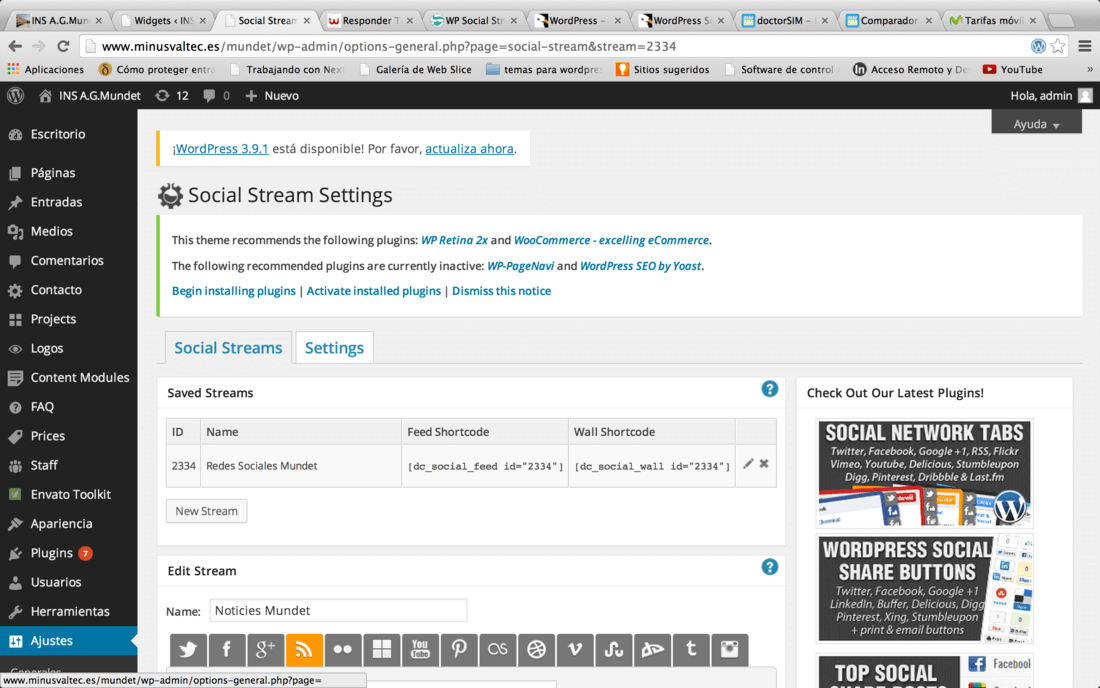1100x688 pixels.
Task: Click the WordPress logo in admin bar
Action: [15, 95]
